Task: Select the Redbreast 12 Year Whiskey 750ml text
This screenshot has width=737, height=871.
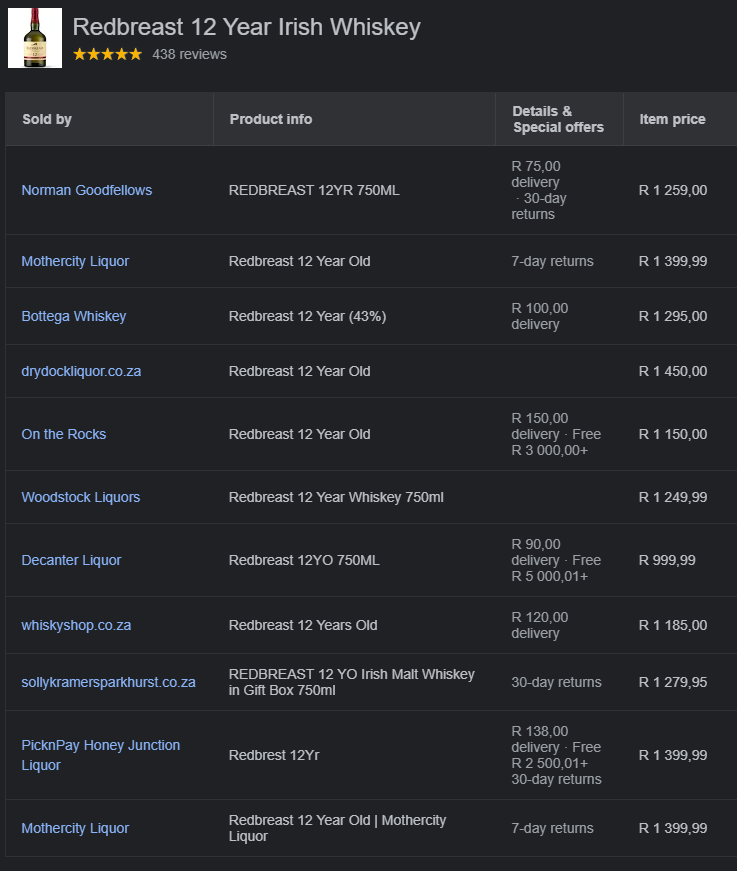Action: pos(336,497)
